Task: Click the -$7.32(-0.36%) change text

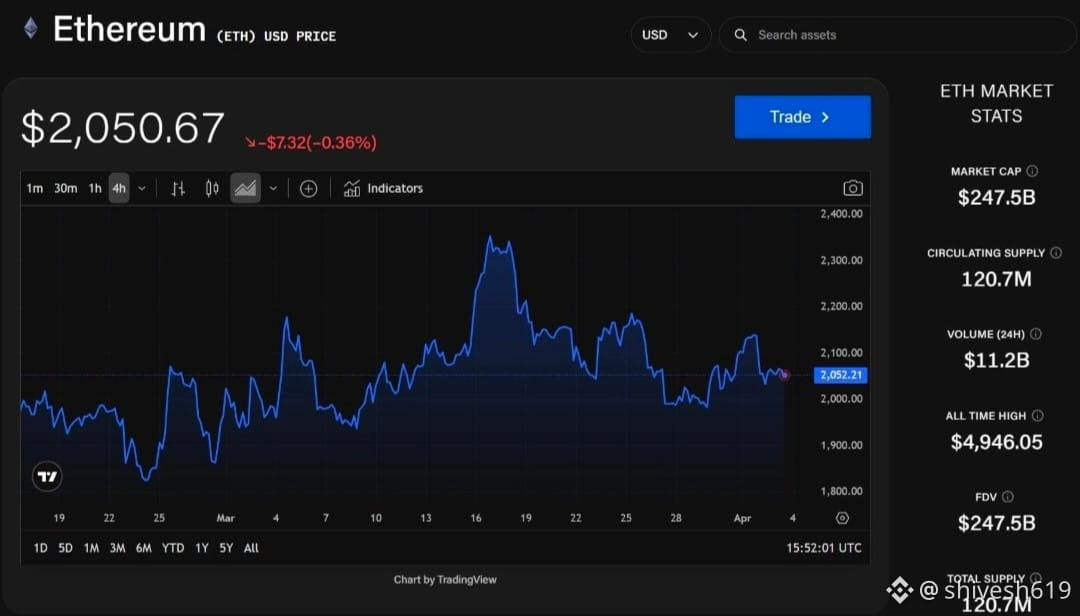Action: (311, 143)
